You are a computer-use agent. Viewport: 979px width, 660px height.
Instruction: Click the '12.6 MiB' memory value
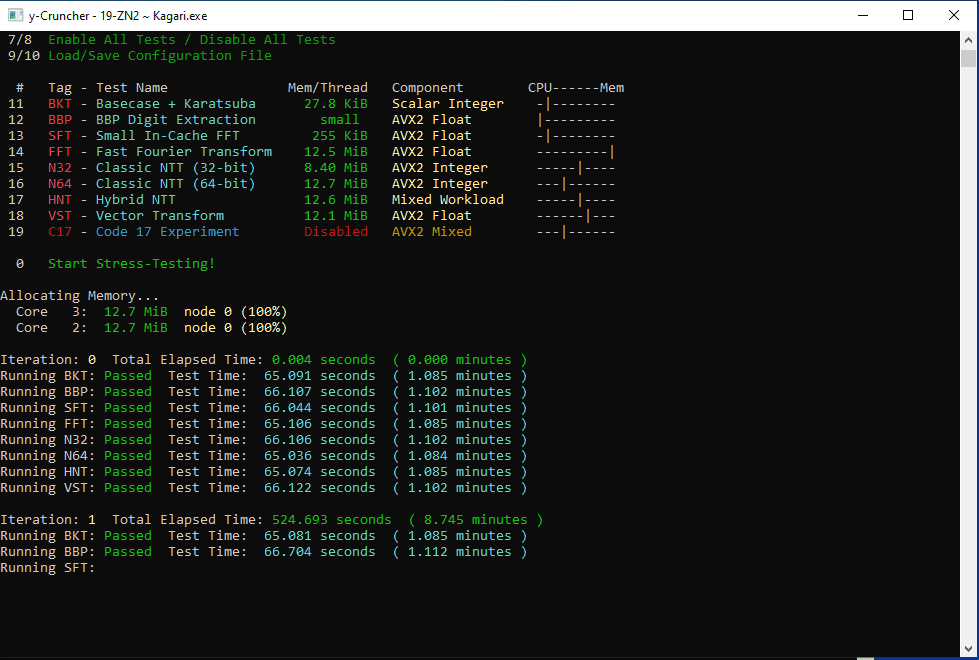pyautogui.click(x=336, y=200)
